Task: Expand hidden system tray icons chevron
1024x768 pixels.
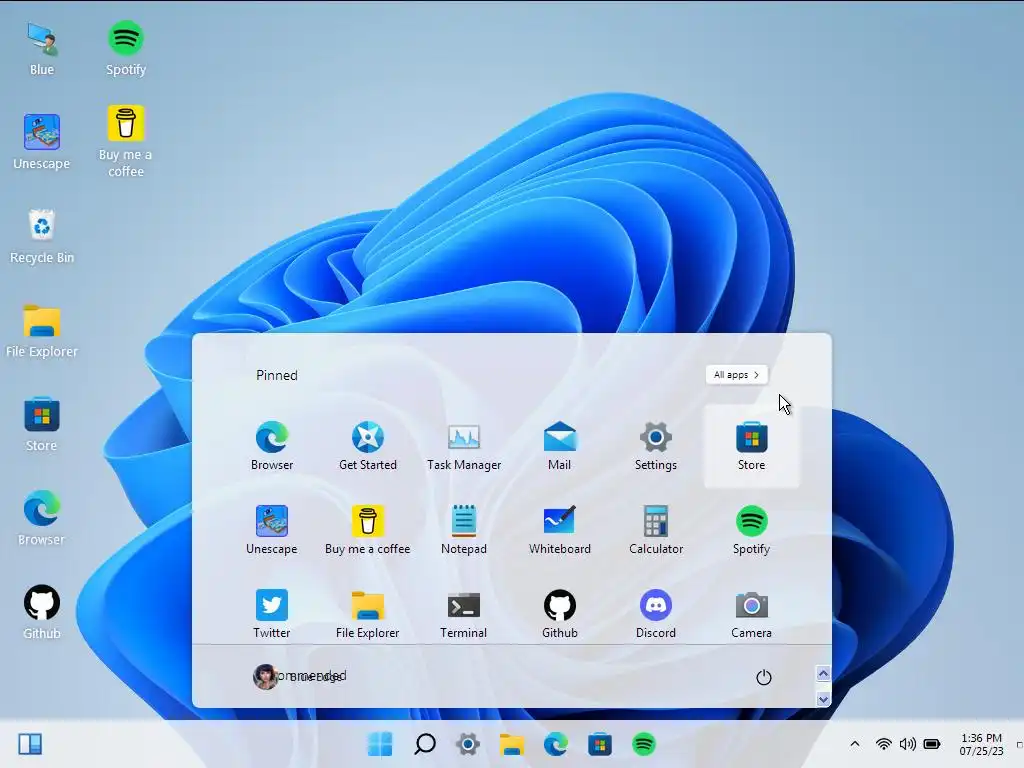Action: pyautogui.click(x=854, y=744)
